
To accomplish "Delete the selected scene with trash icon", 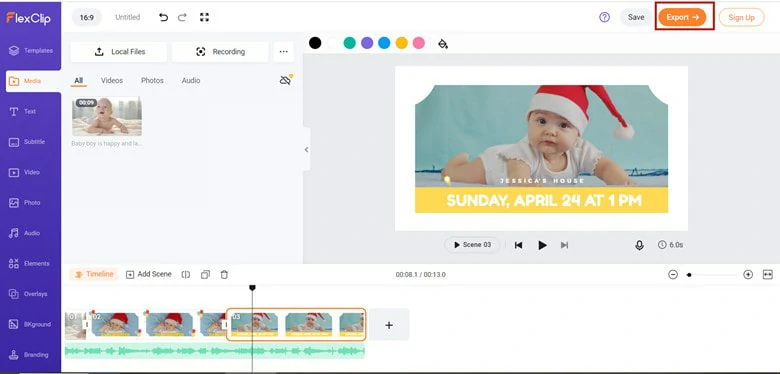I will tap(224, 275).
